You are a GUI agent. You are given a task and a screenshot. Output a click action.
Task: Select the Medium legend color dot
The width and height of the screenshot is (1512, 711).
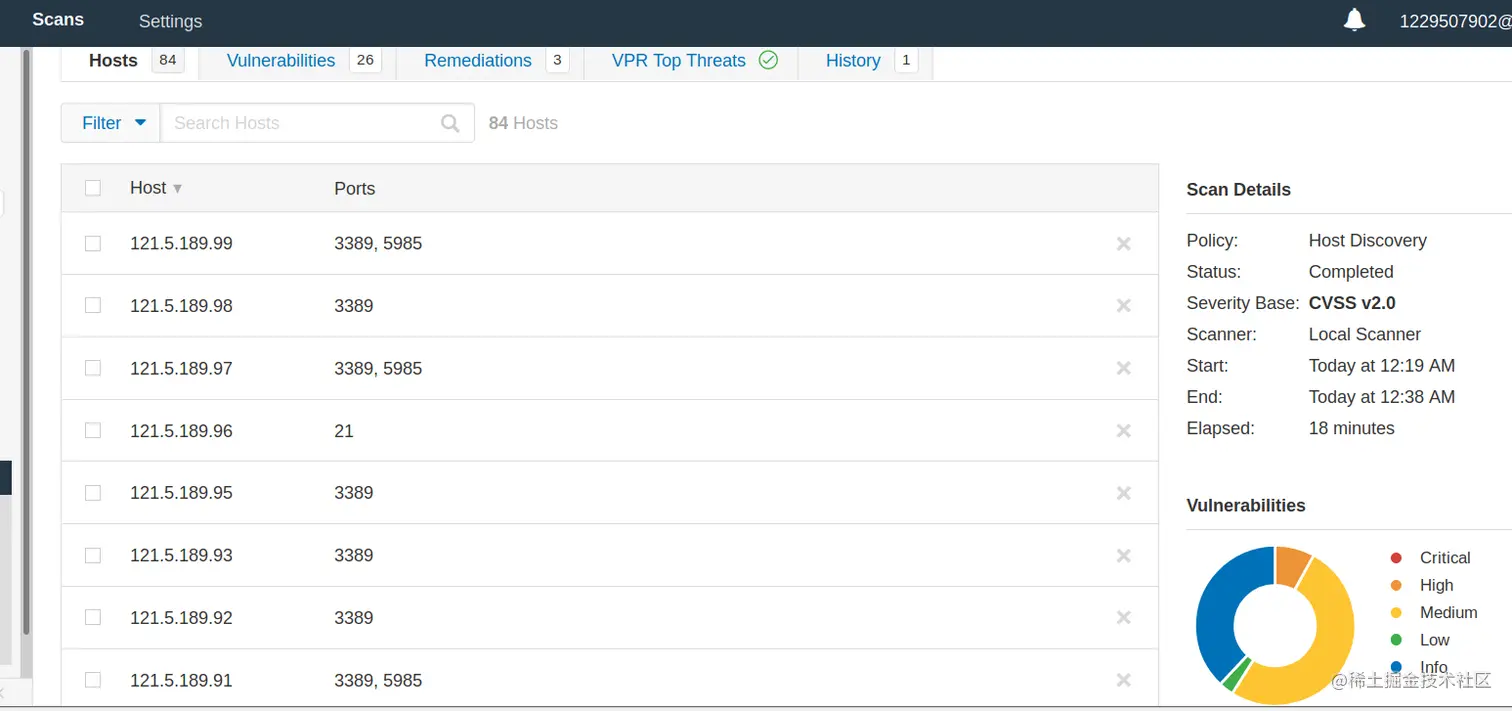click(1396, 613)
